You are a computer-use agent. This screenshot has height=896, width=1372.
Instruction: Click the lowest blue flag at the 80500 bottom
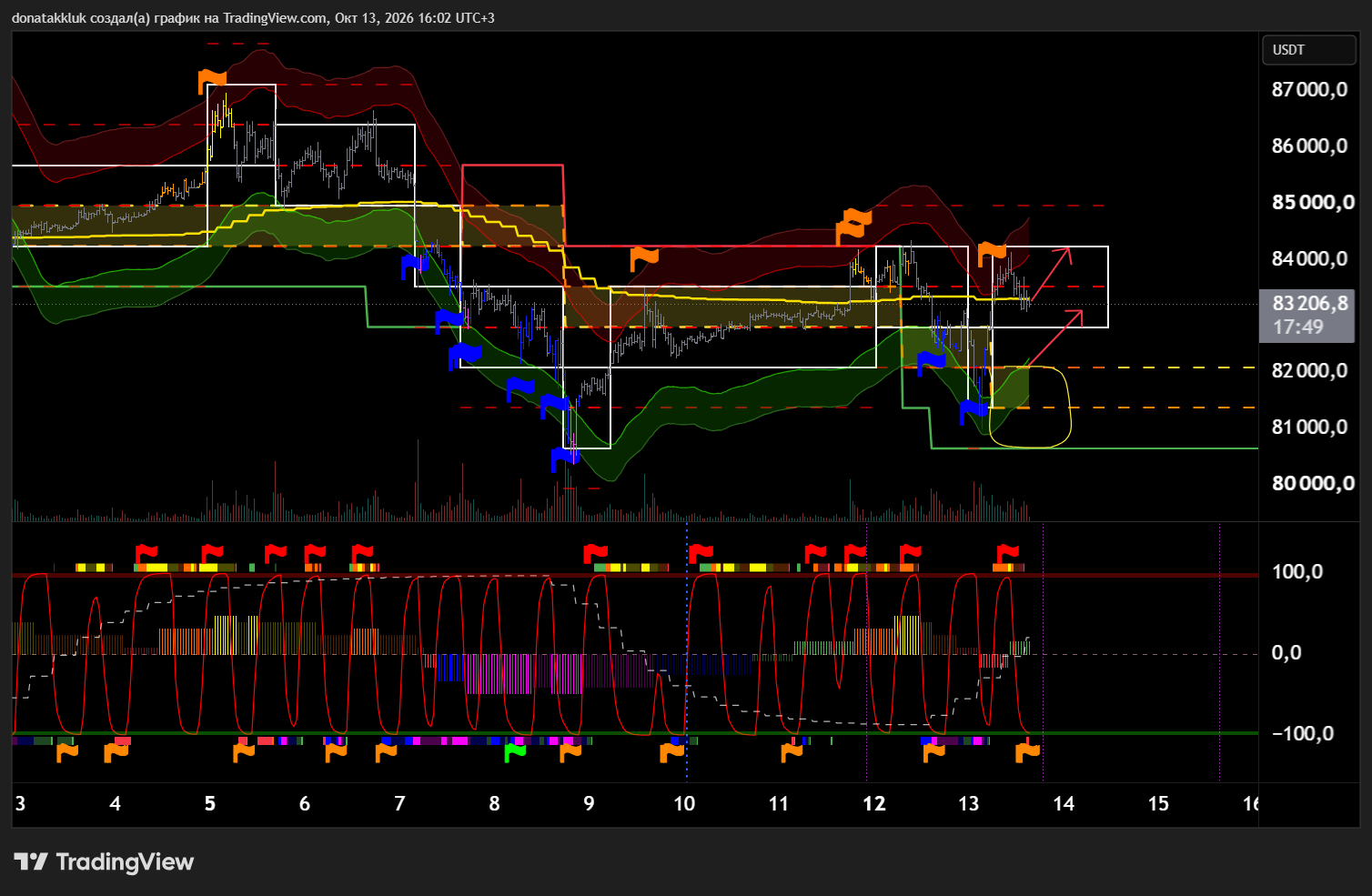click(x=565, y=460)
